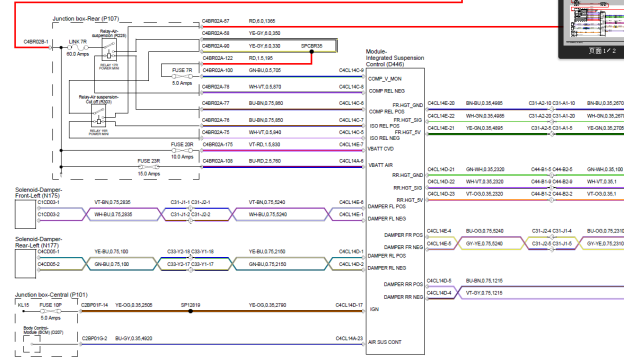624x363 pixels.
Task: Select the FUSE 23R symbol
Action: 149,167
